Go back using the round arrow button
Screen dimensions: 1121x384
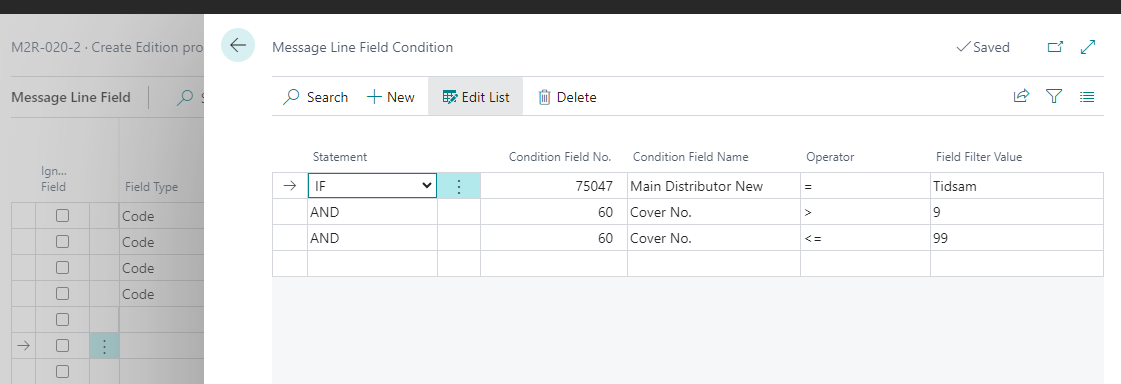pyautogui.click(x=238, y=45)
